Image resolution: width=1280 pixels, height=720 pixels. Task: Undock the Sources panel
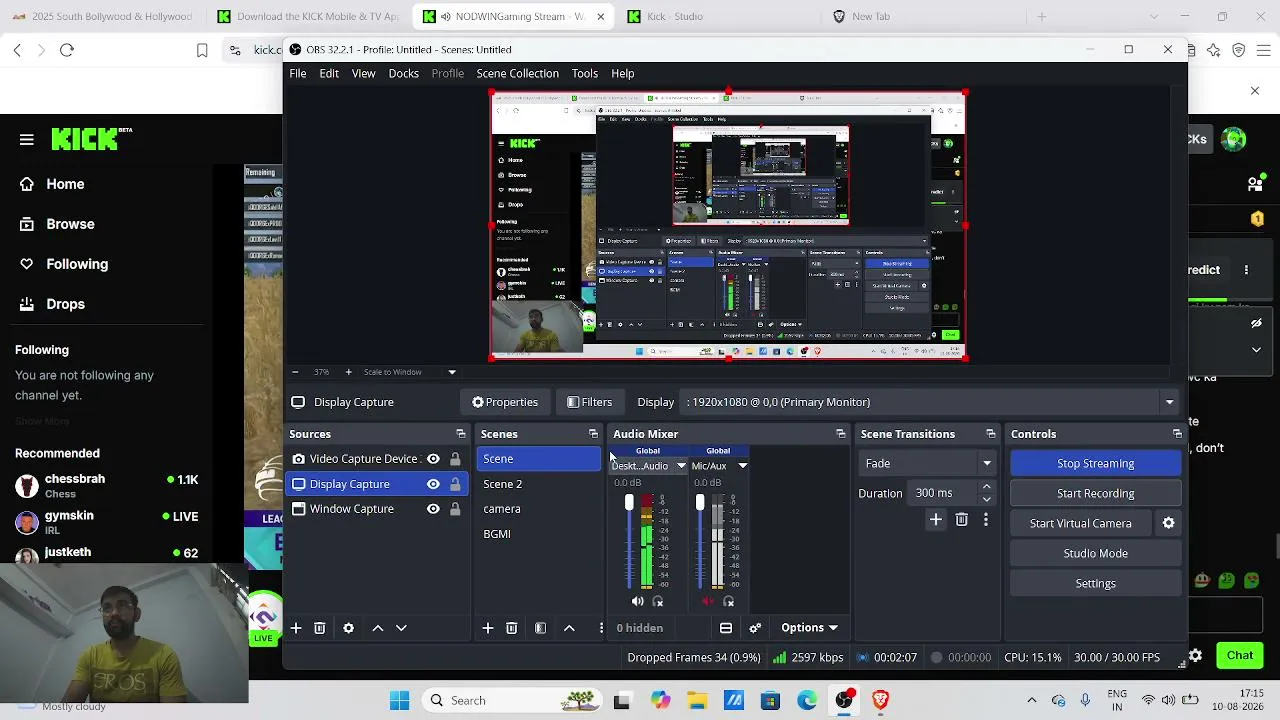click(461, 434)
